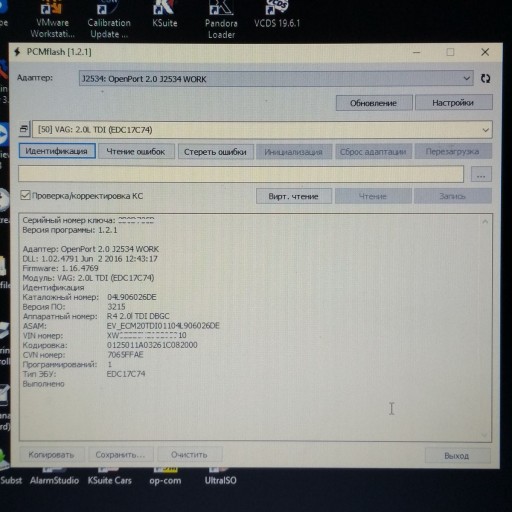Open Настройки button

[453, 103]
